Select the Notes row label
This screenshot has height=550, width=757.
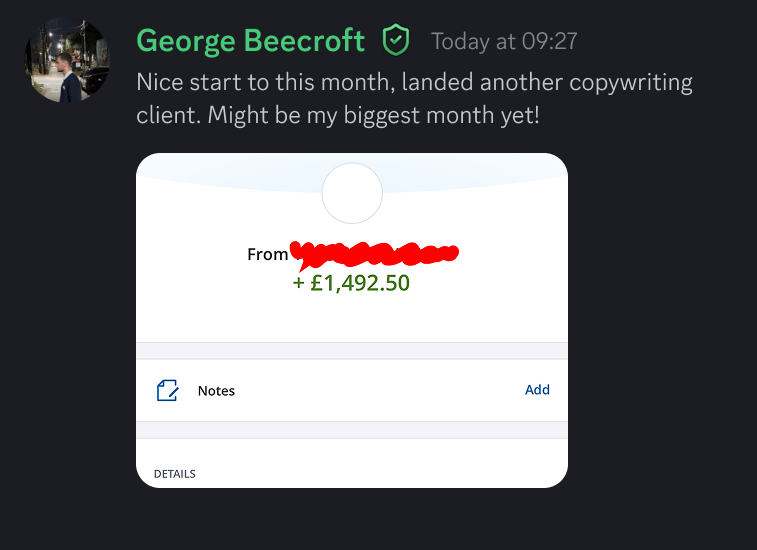point(216,391)
